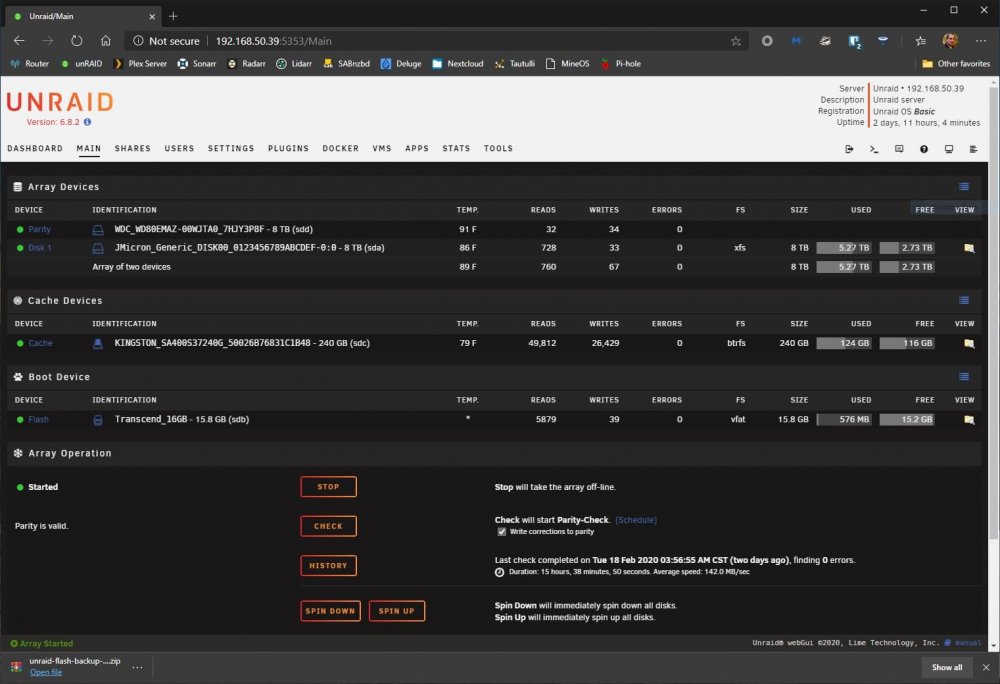
Task: Open the Dashboard tab
Action: click(35, 149)
